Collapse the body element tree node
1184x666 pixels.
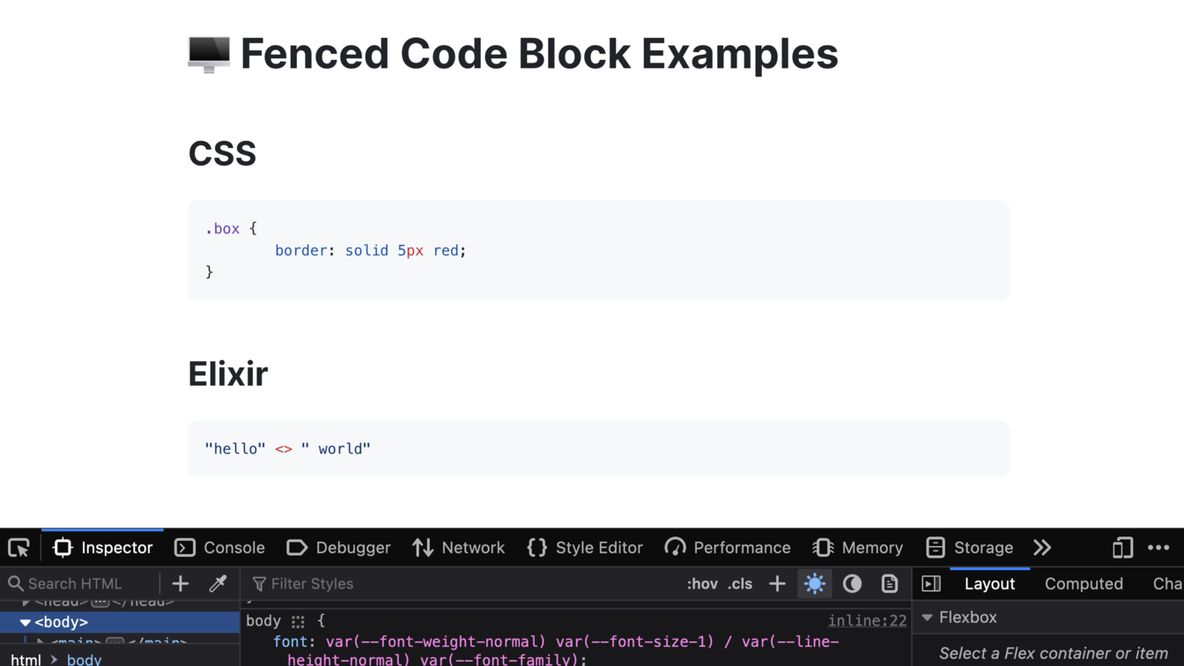click(25, 622)
